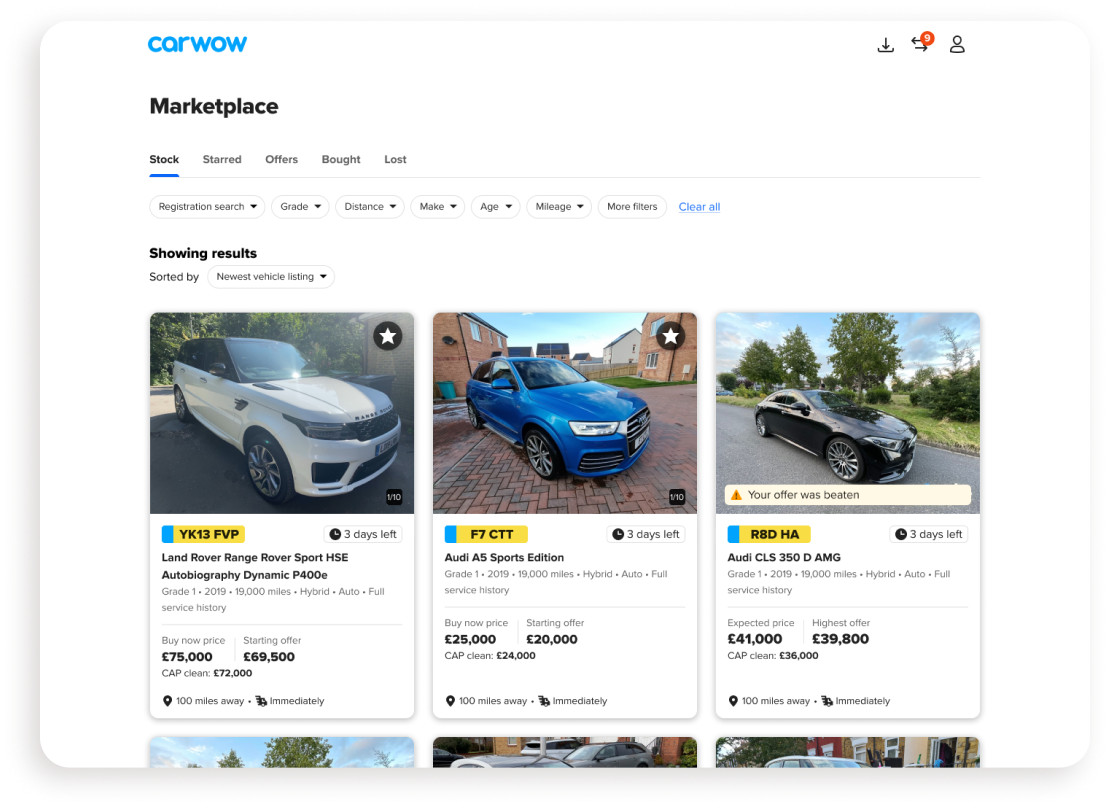The width and height of the screenshot is (1110, 808).
Task: Click the £69,500 starting offer
Action: click(269, 657)
